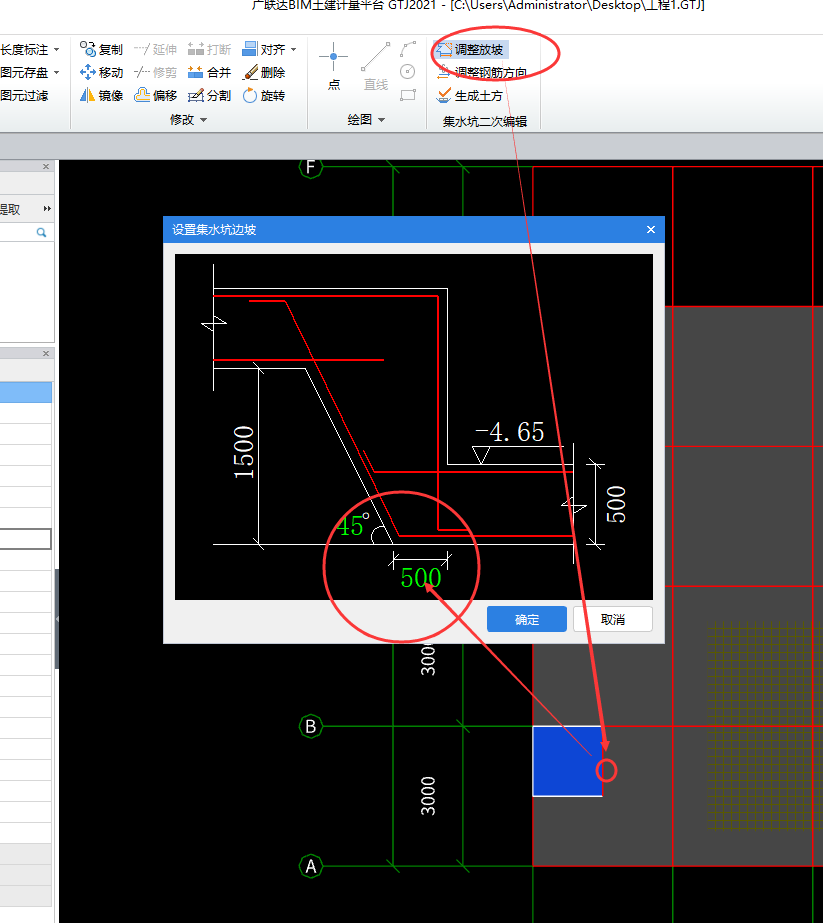
Task: Click grid axis label B
Action: click(x=311, y=726)
